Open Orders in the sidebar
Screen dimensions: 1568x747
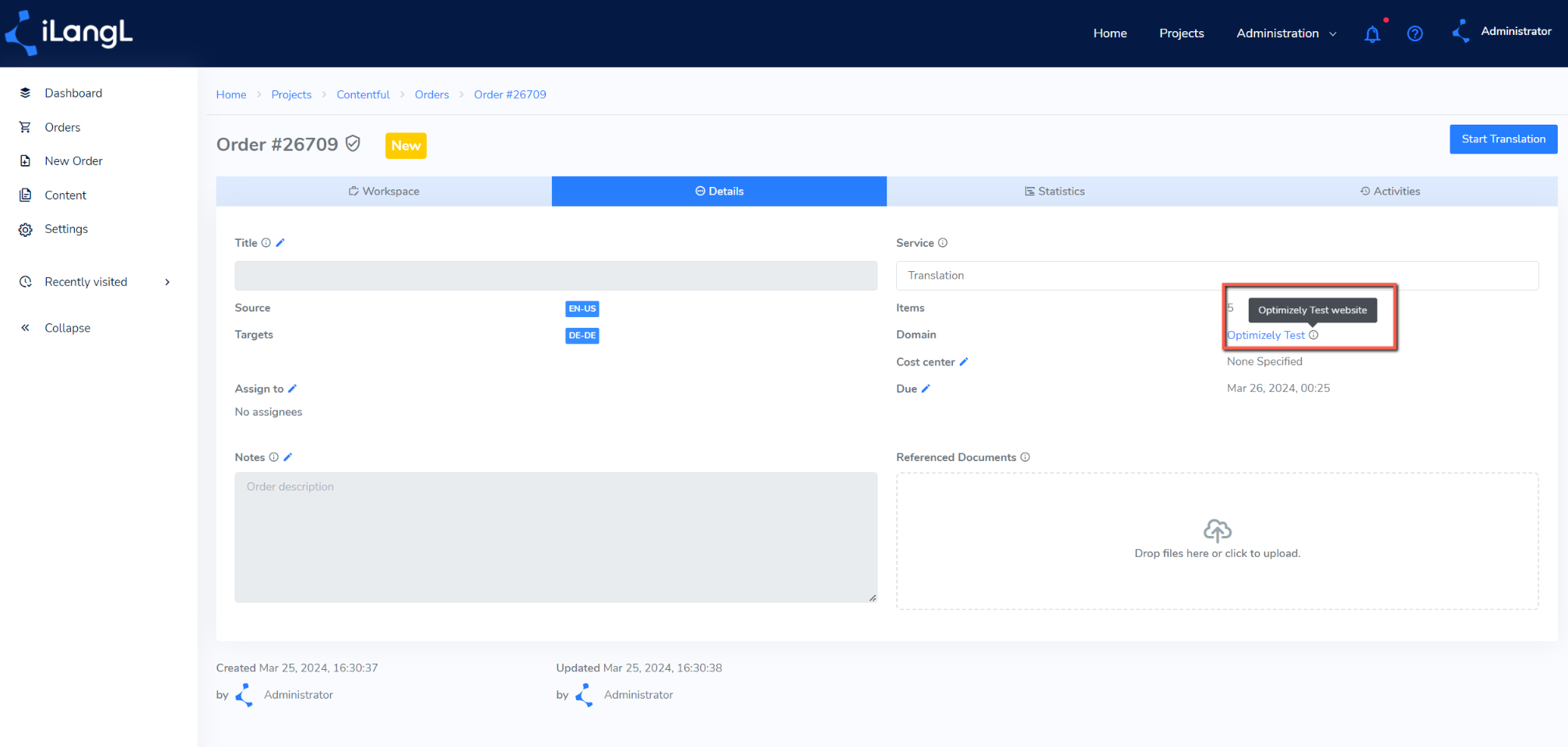click(62, 127)
